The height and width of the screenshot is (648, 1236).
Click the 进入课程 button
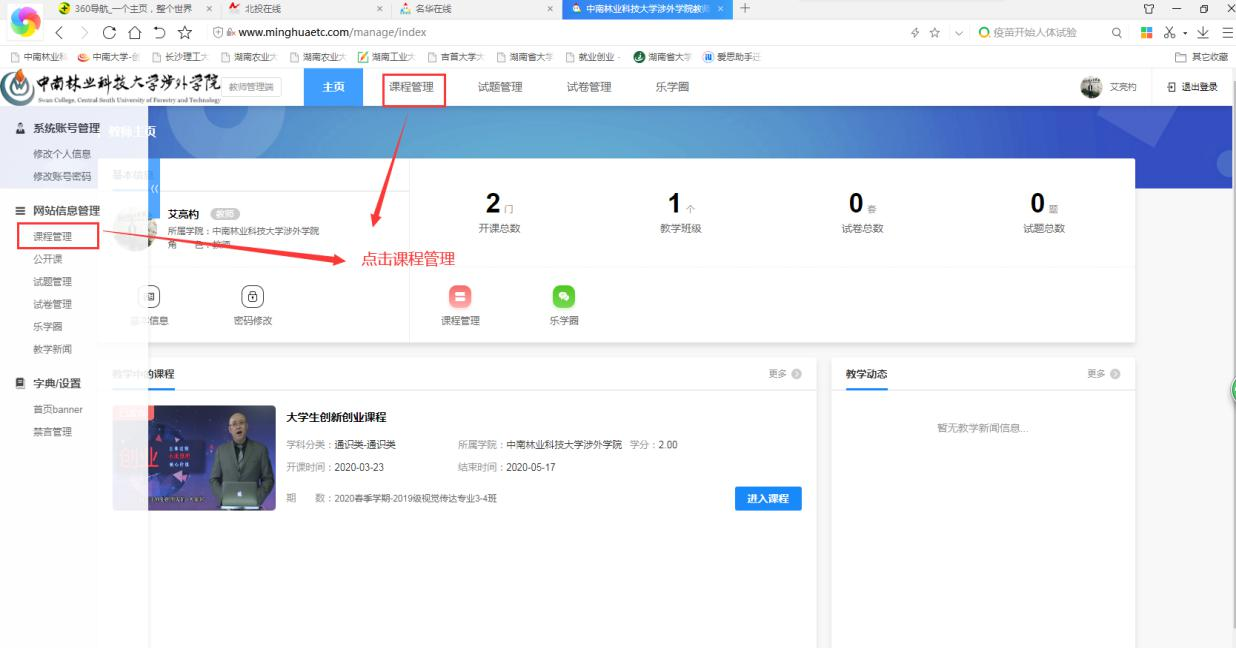tap(767, 498)
